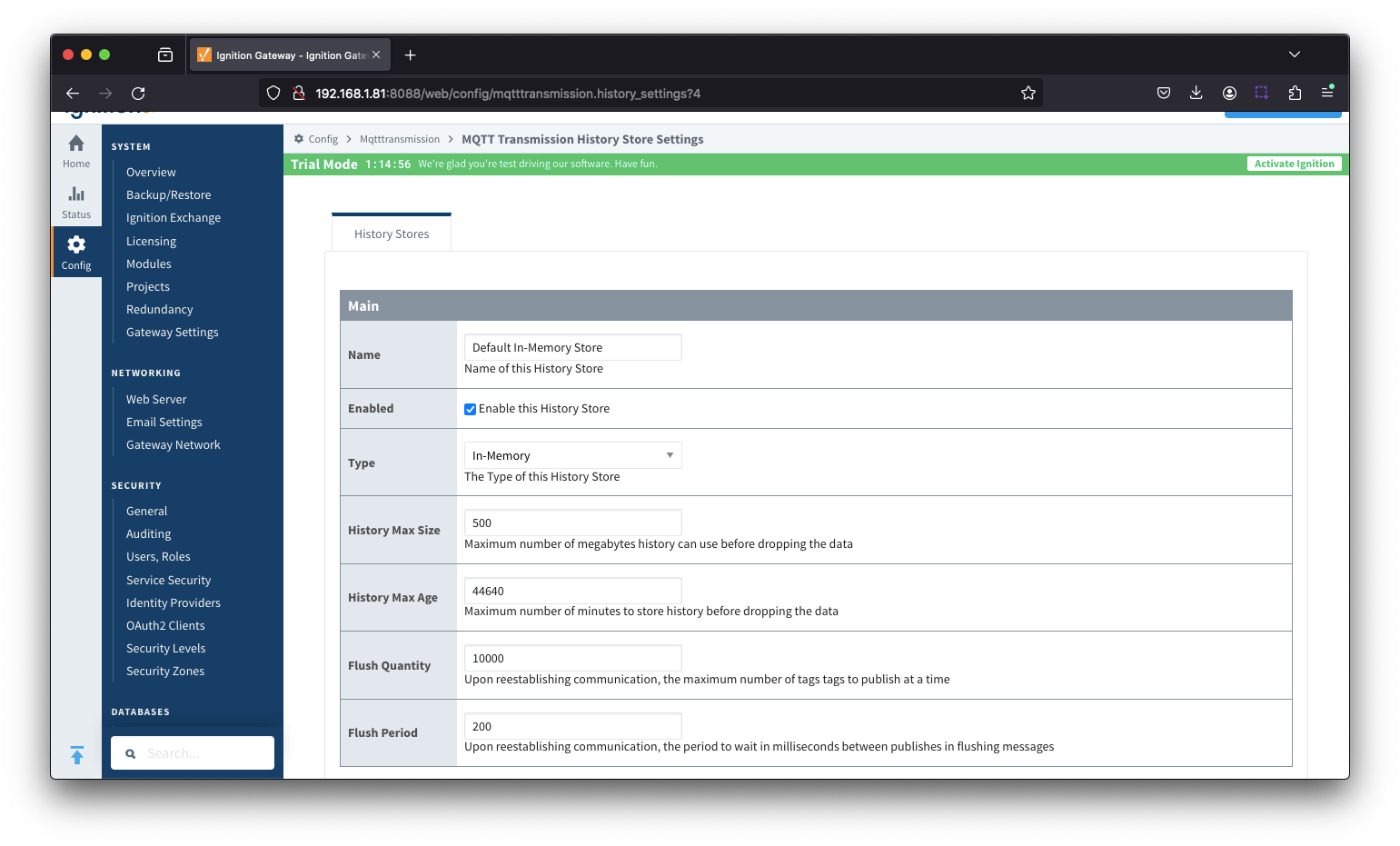Image resolution: width=1400 pixels, height=846 pixels.
Task: Open the Firefox account icon
Action: (1229, 93)
